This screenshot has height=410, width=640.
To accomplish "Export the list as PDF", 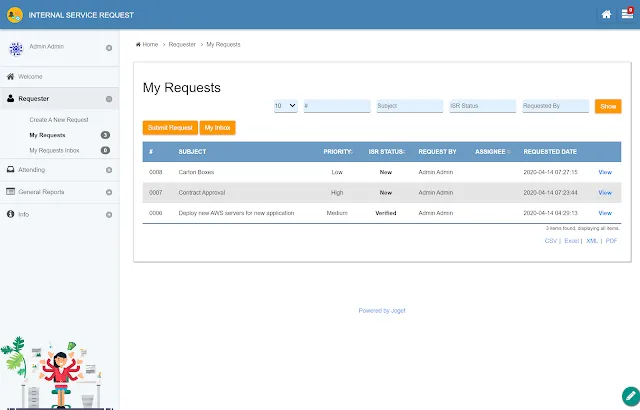I will 611,241.
